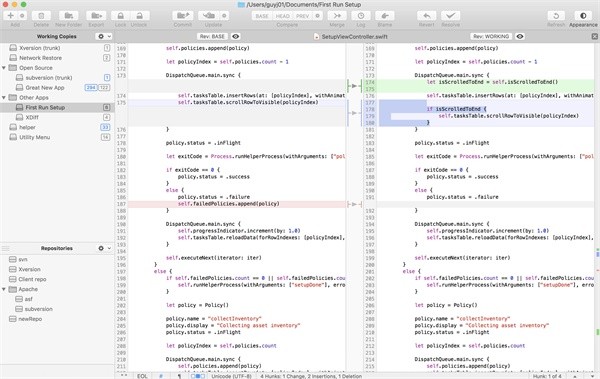Click the Update toolbar icon

[x=209, y=16]
